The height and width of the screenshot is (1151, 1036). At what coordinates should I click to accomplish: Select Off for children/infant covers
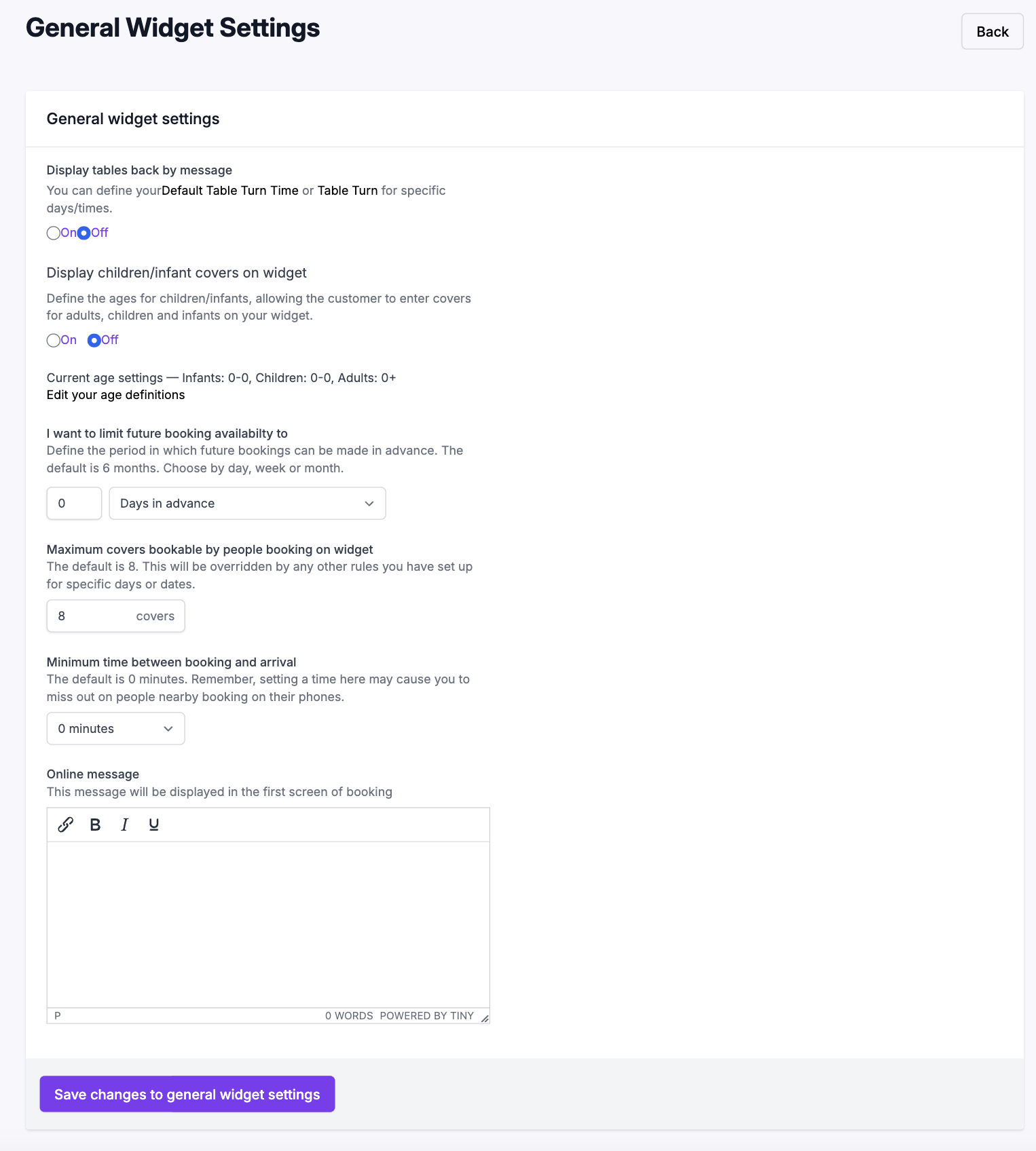[x=94, y=341]
